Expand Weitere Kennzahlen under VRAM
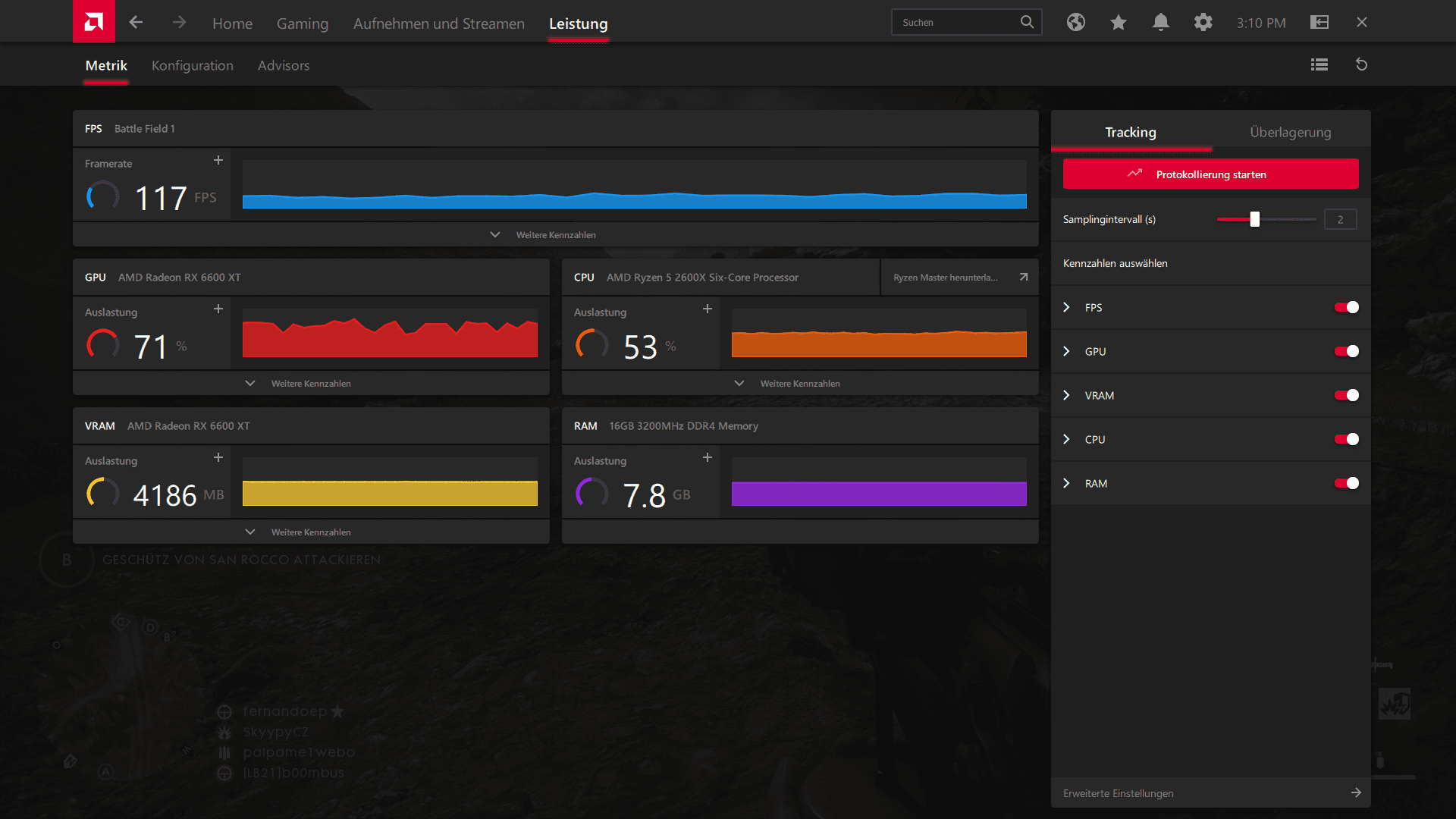 point(311,532)
